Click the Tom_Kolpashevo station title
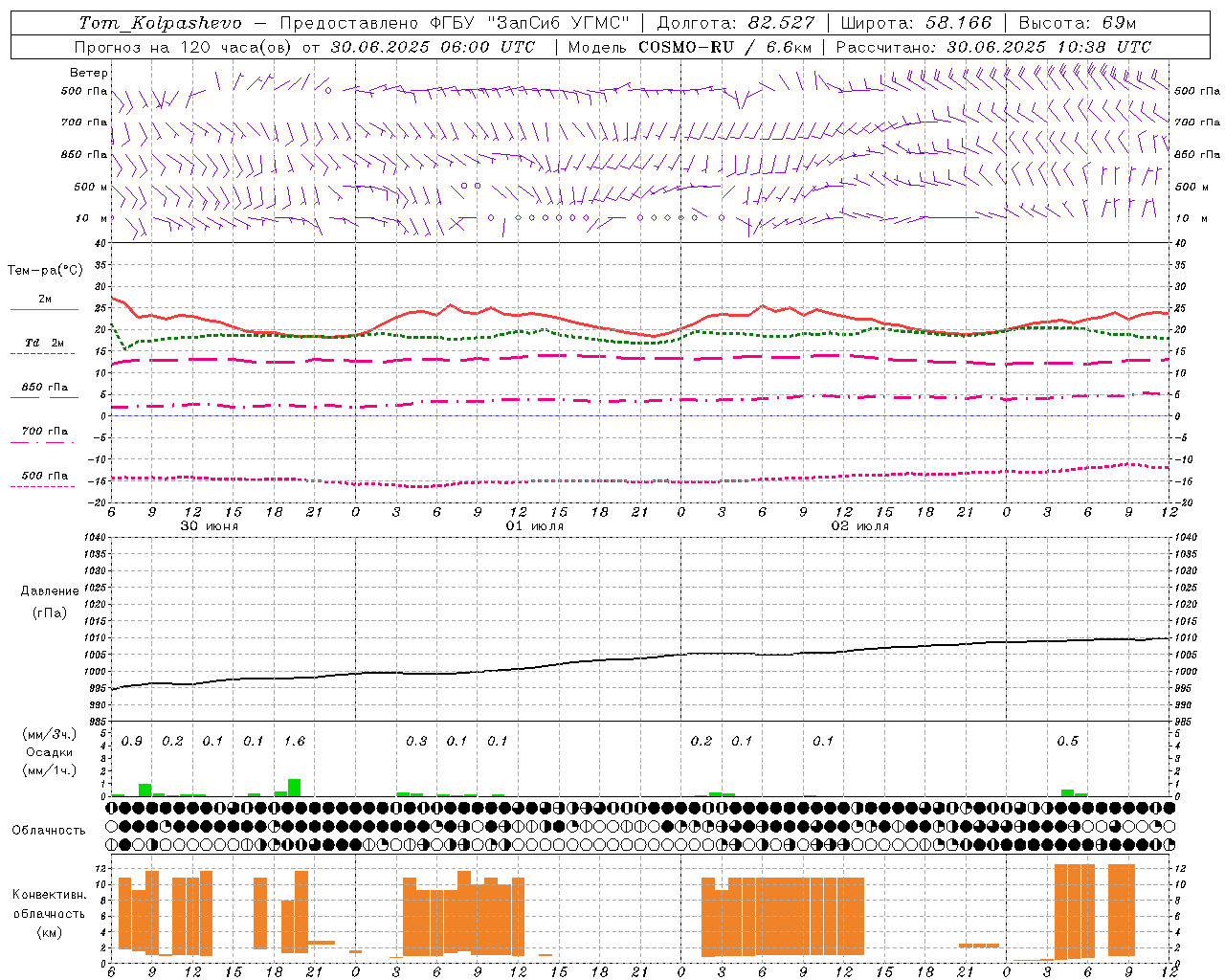Viewport: 1225px width, 980px height. [x=160, y=23]
